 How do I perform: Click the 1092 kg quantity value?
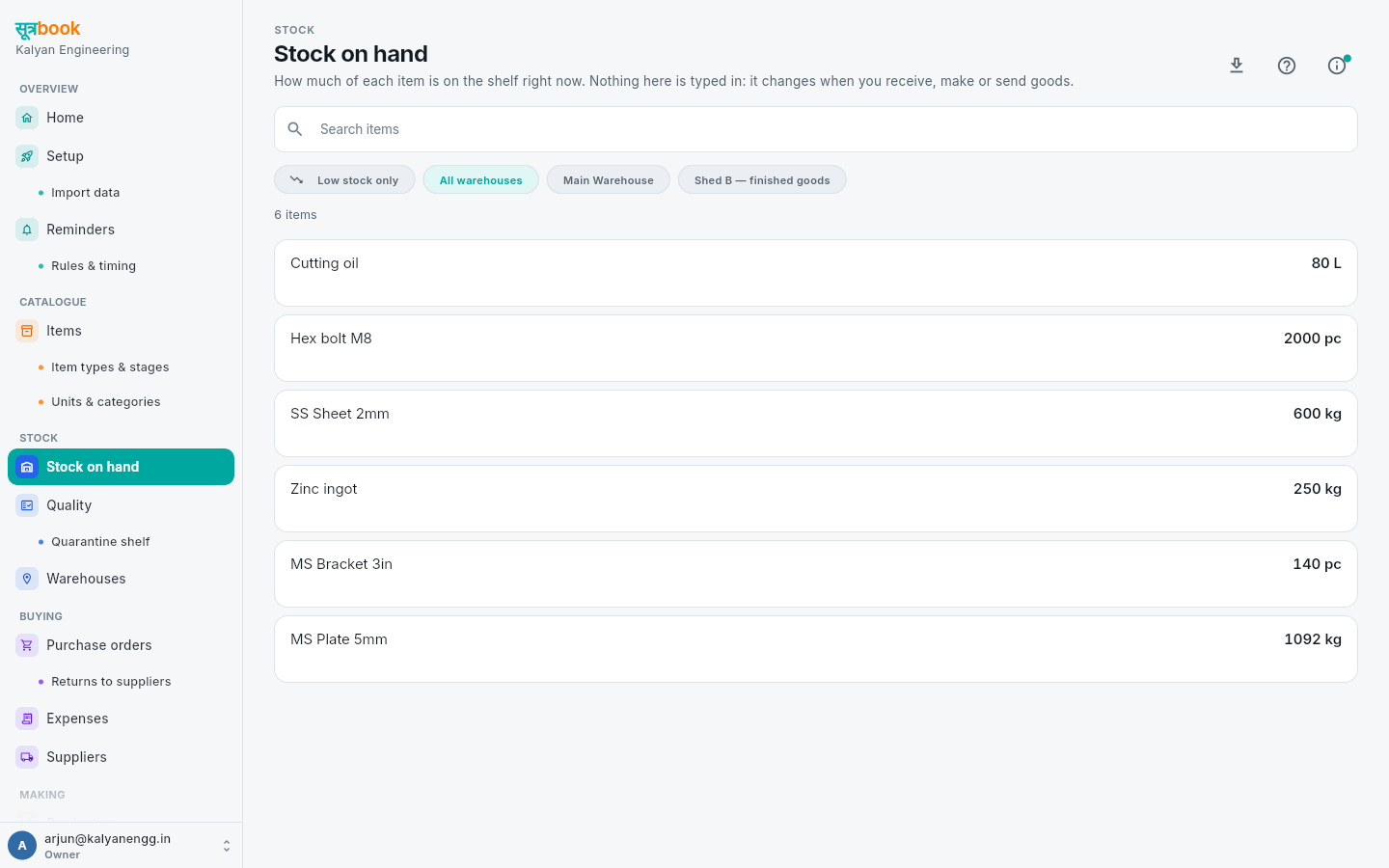click(x=1313, y=639)
